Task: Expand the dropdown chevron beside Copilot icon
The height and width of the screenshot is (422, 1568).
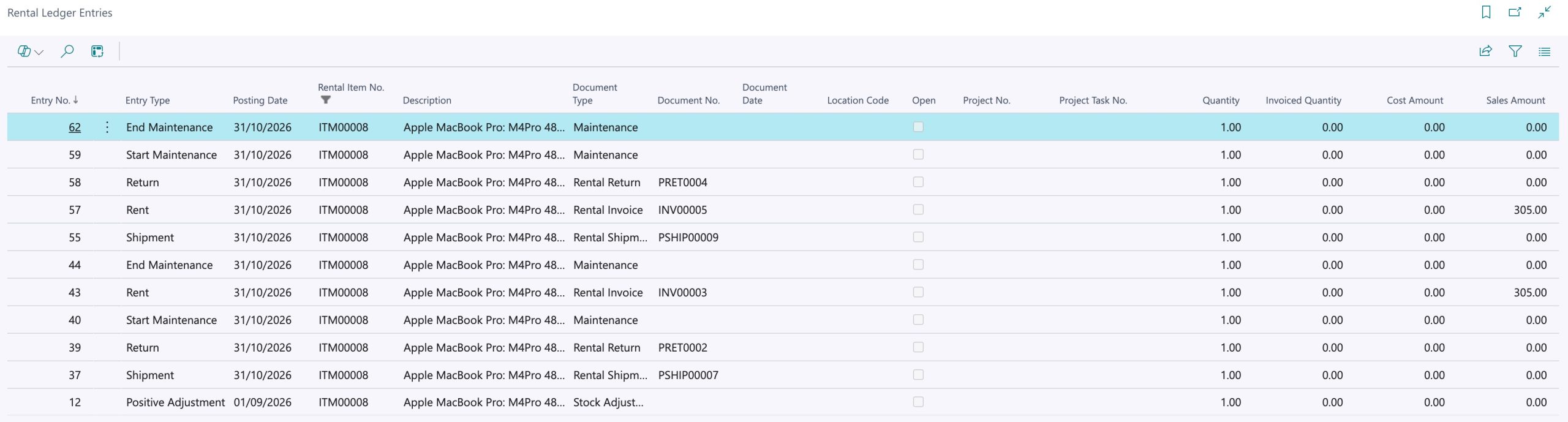Action: pyautogui.click(x=39, y=53)
